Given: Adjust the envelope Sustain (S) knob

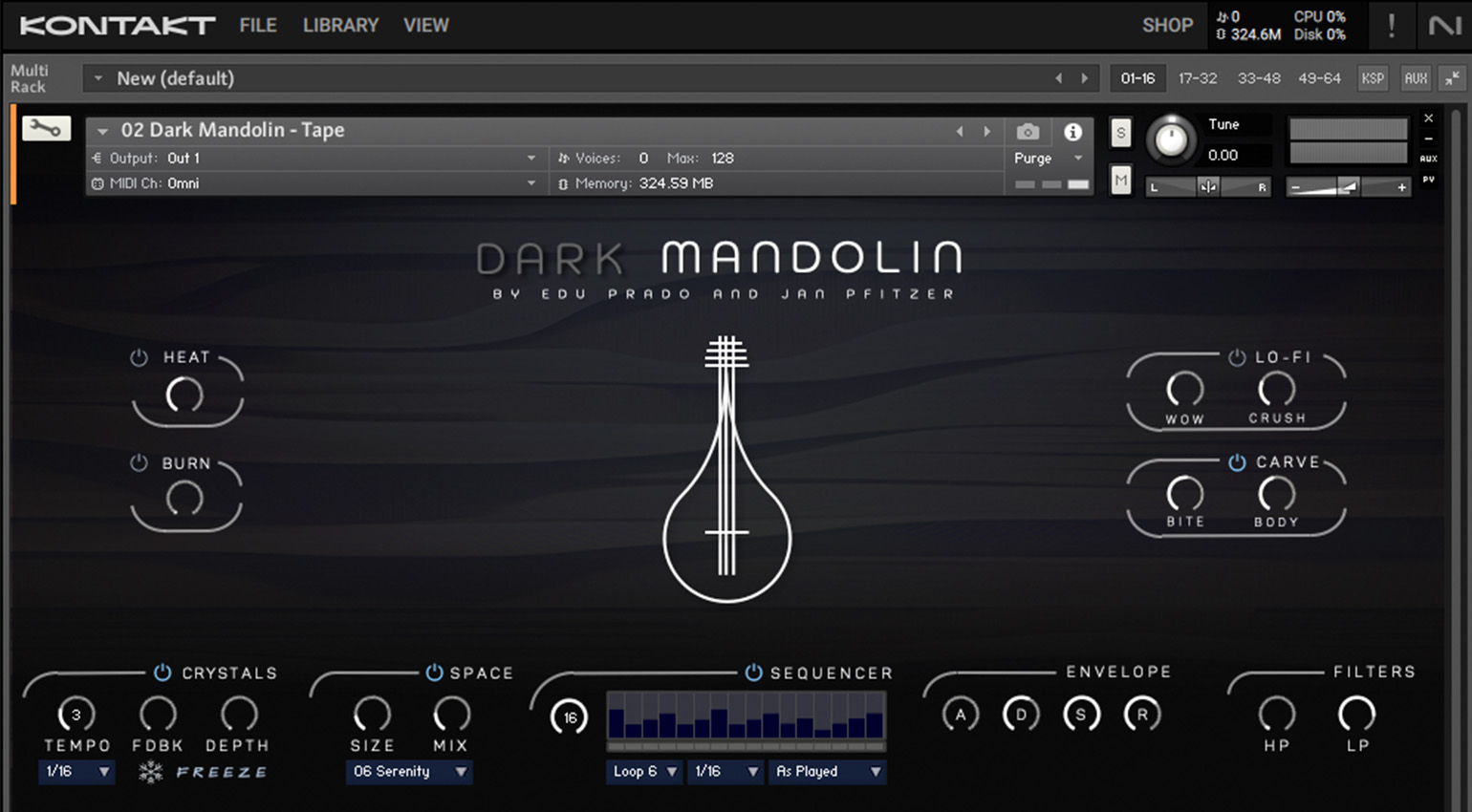Looking at the screenshot, I should pos(1081,715).
